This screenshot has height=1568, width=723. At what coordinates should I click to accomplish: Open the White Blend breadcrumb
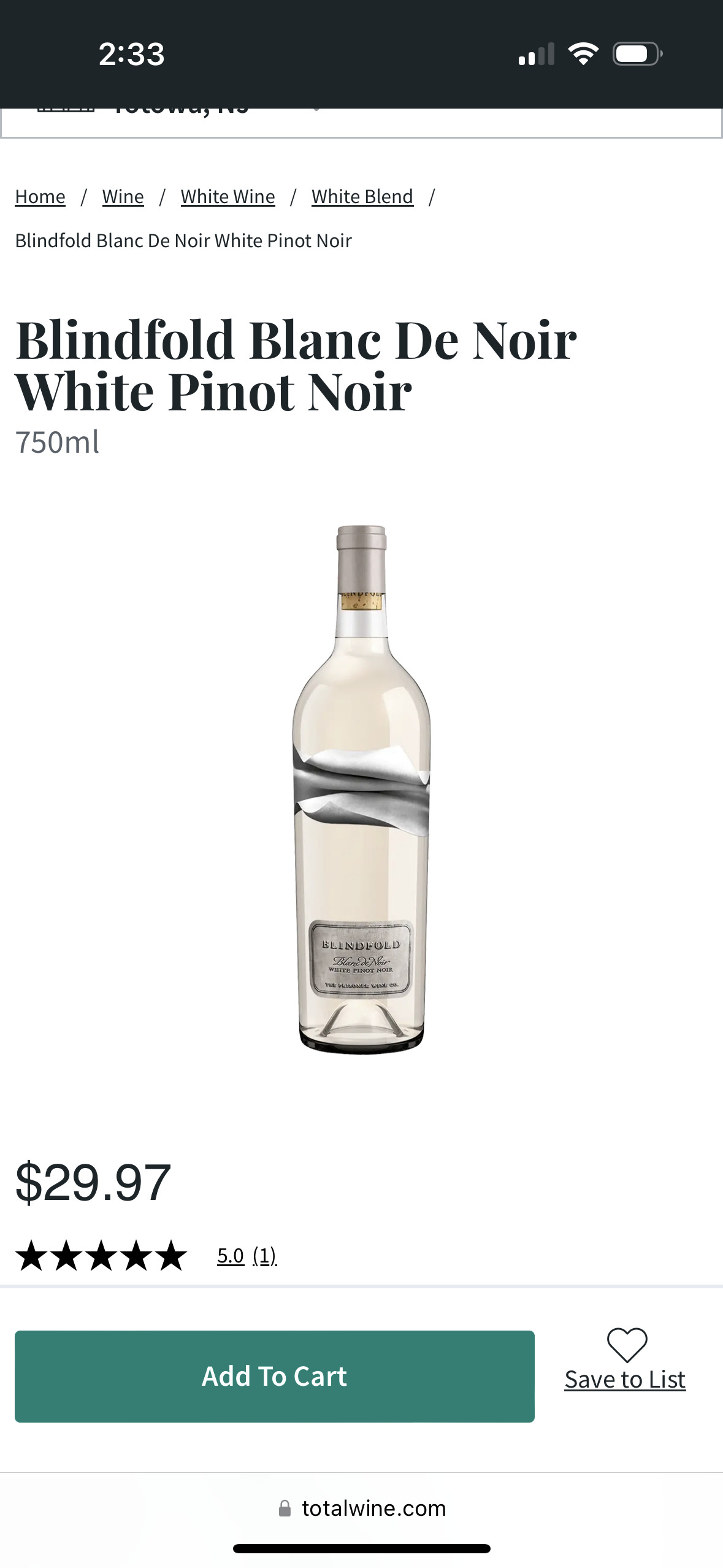point(362,196)
